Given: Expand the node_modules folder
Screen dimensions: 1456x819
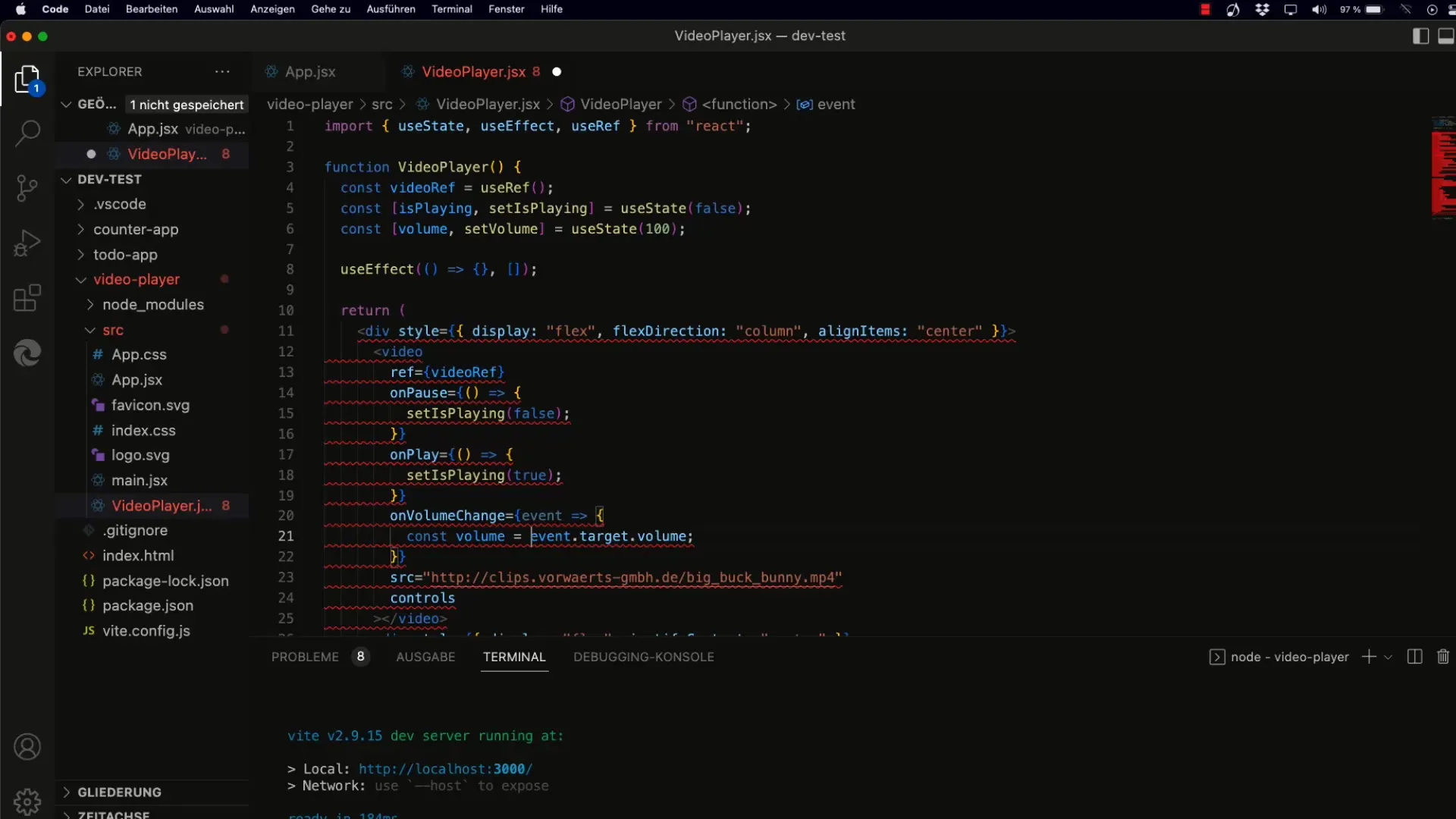Looking at the screenshot, I should (153, 304).
